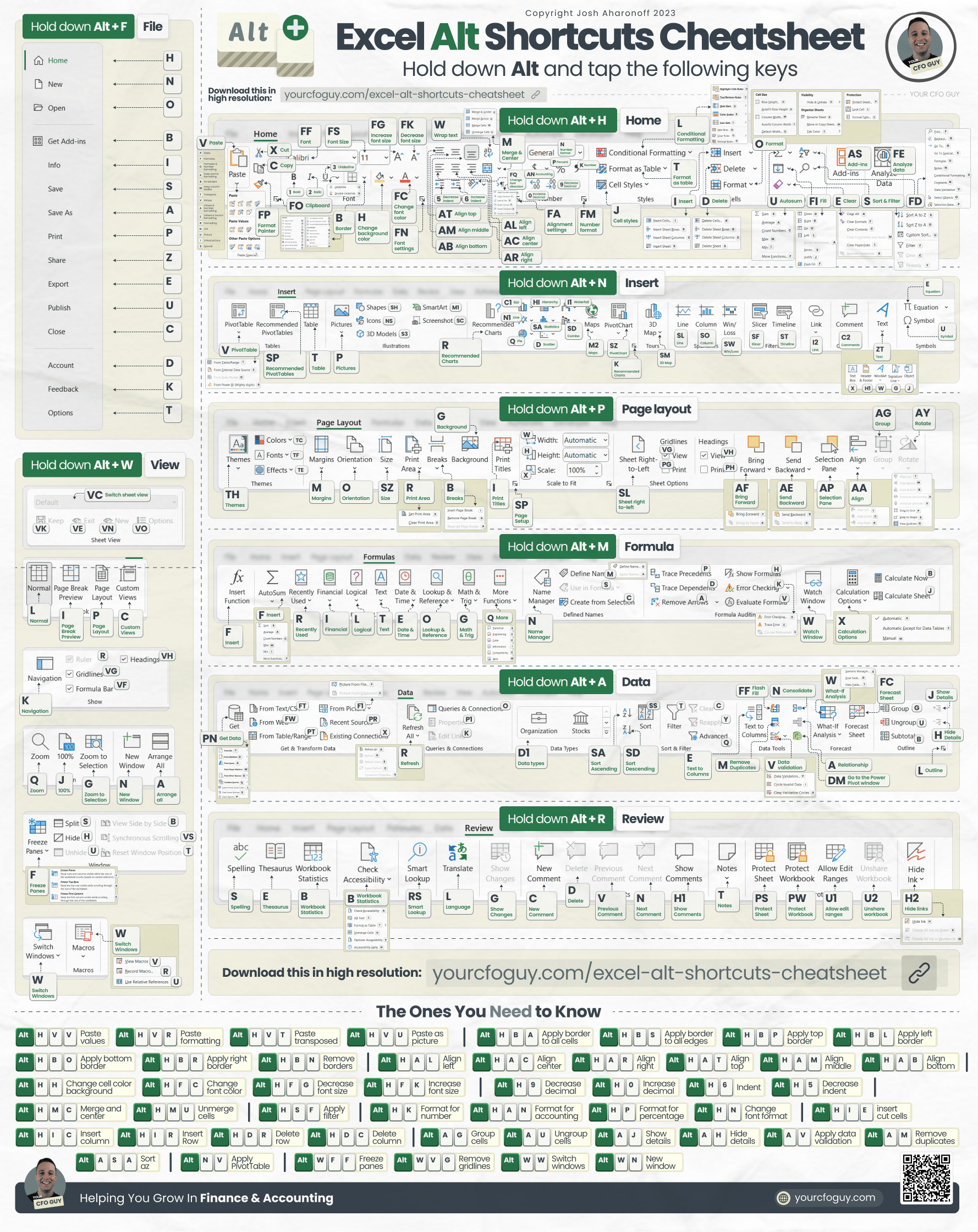Toggle the Formula Bar checkbox
The image size is (978, 1232).
coord(69,689)
